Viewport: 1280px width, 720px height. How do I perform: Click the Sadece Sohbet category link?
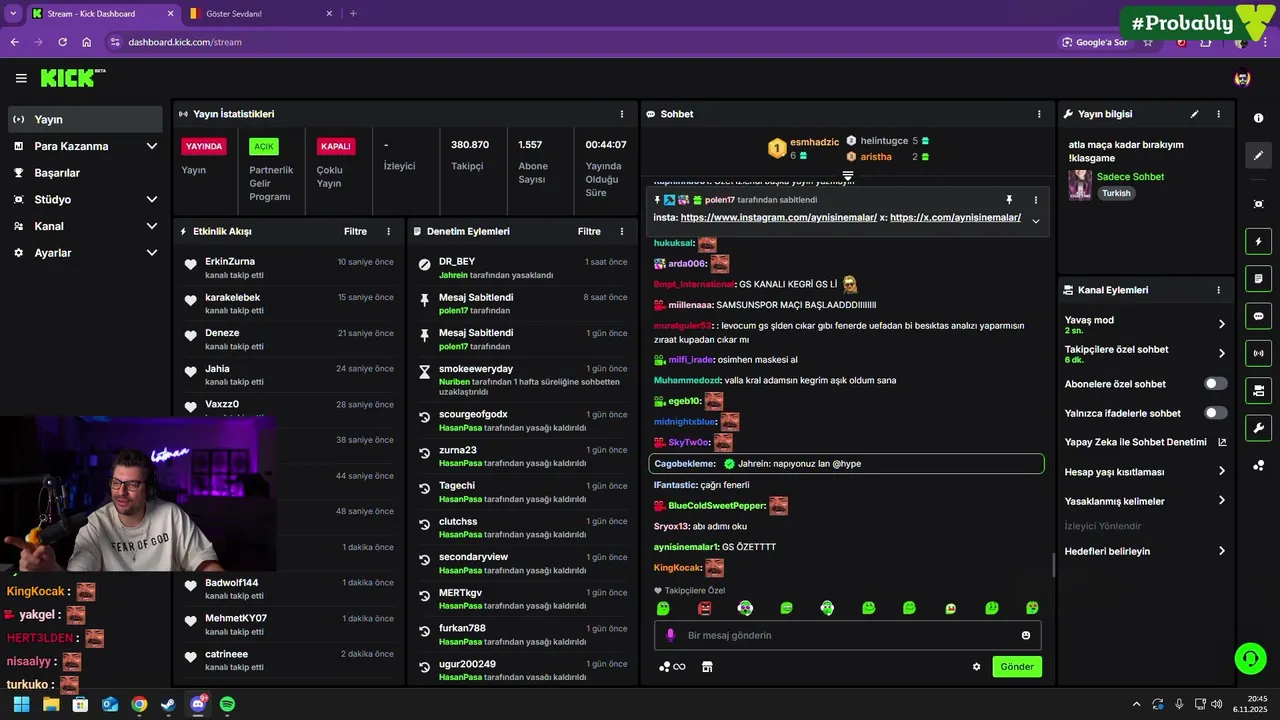(x=1130, y=177)
